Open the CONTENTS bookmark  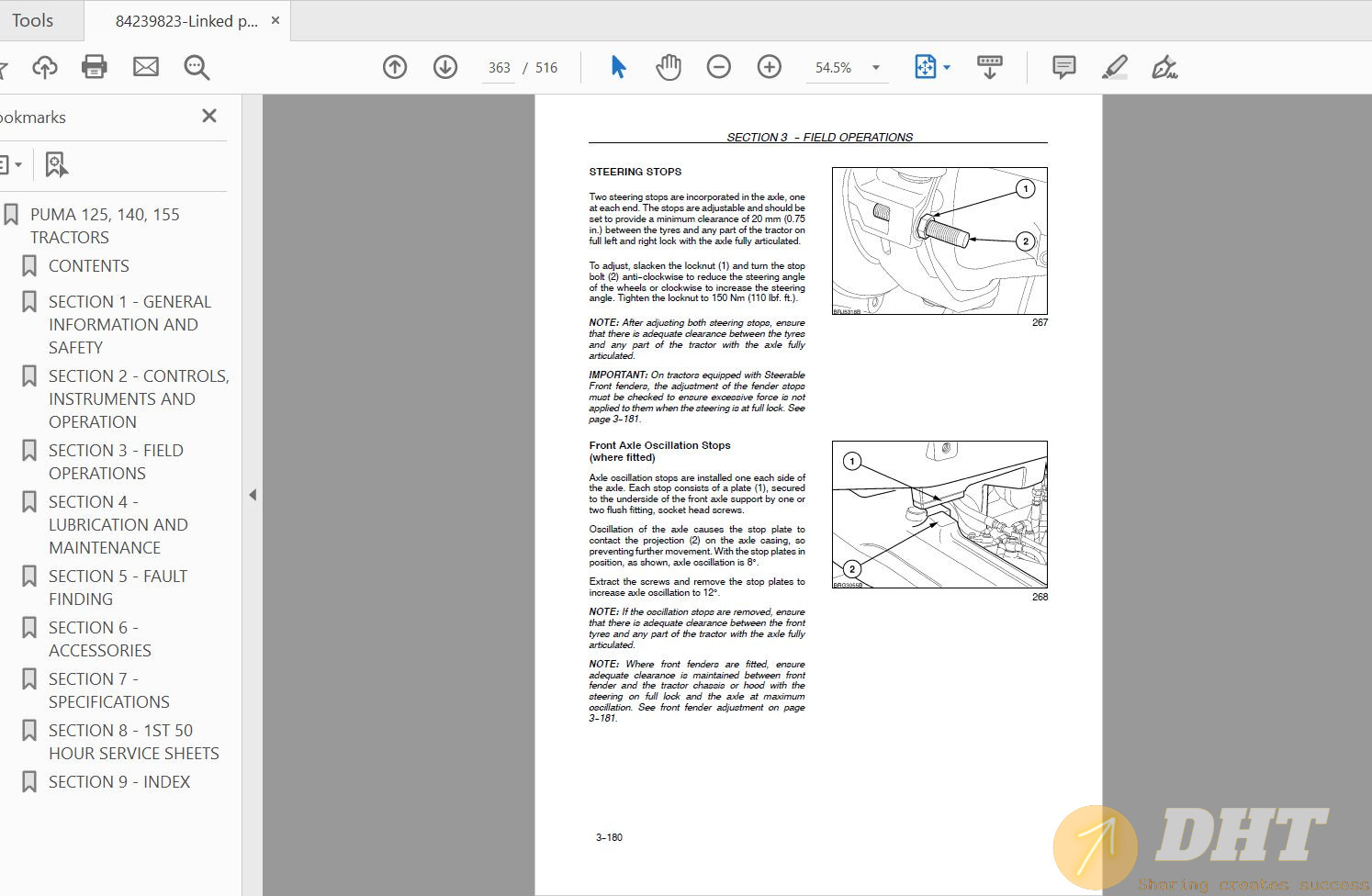(x=89, y=266)
